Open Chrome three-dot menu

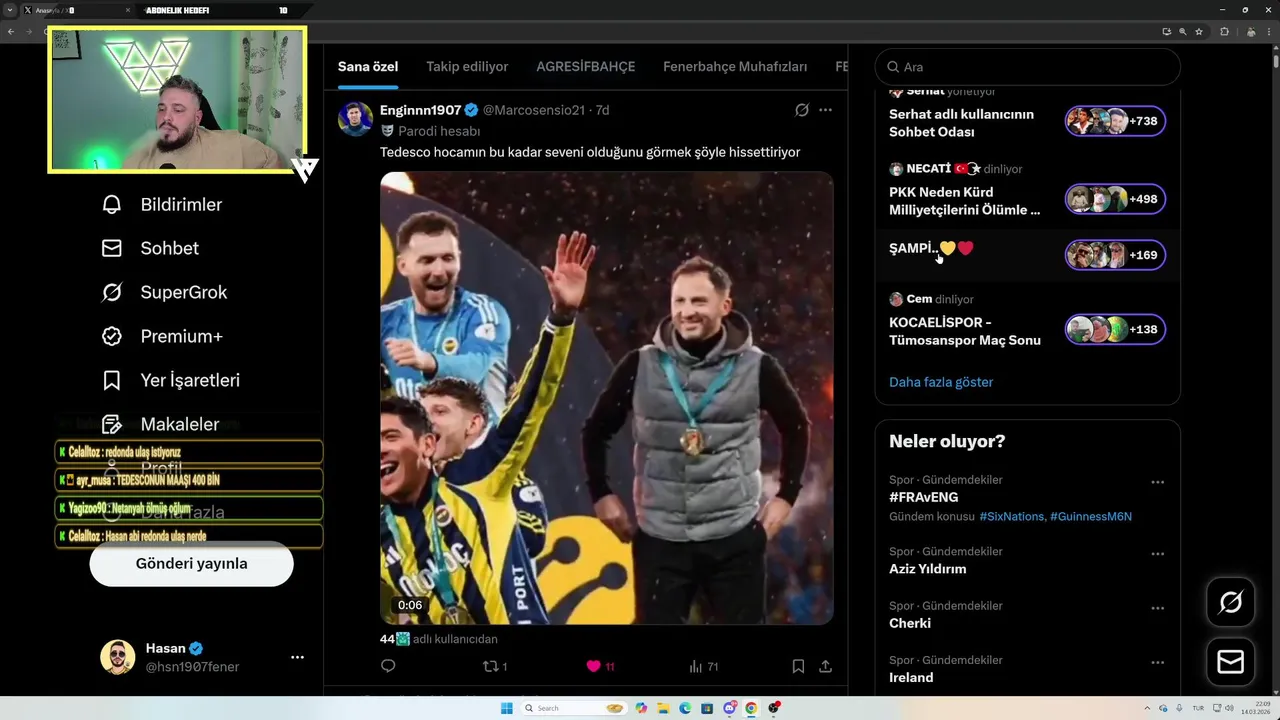(x=1268, y=31)
